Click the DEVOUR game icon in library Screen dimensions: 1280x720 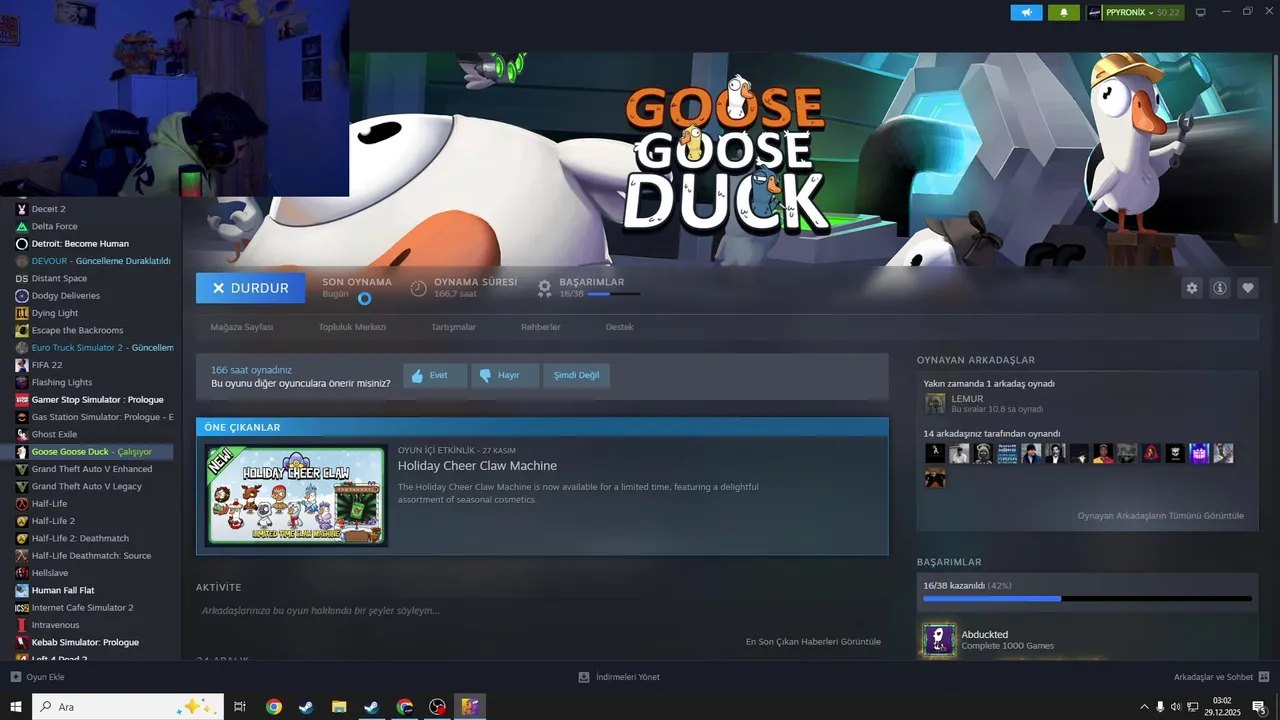pyautogui.click(x=22, y=261)
